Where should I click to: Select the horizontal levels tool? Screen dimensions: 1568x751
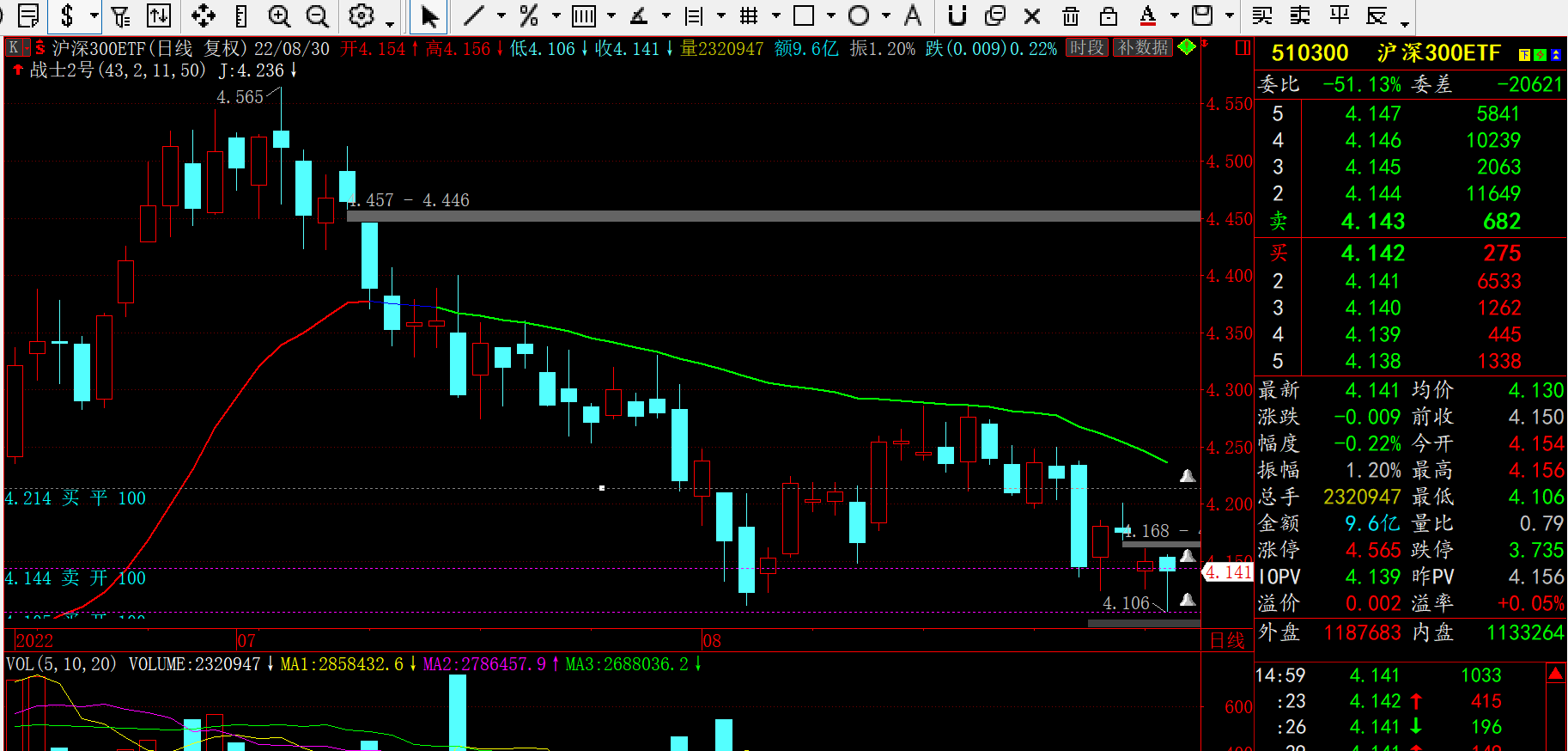(694, 15)
